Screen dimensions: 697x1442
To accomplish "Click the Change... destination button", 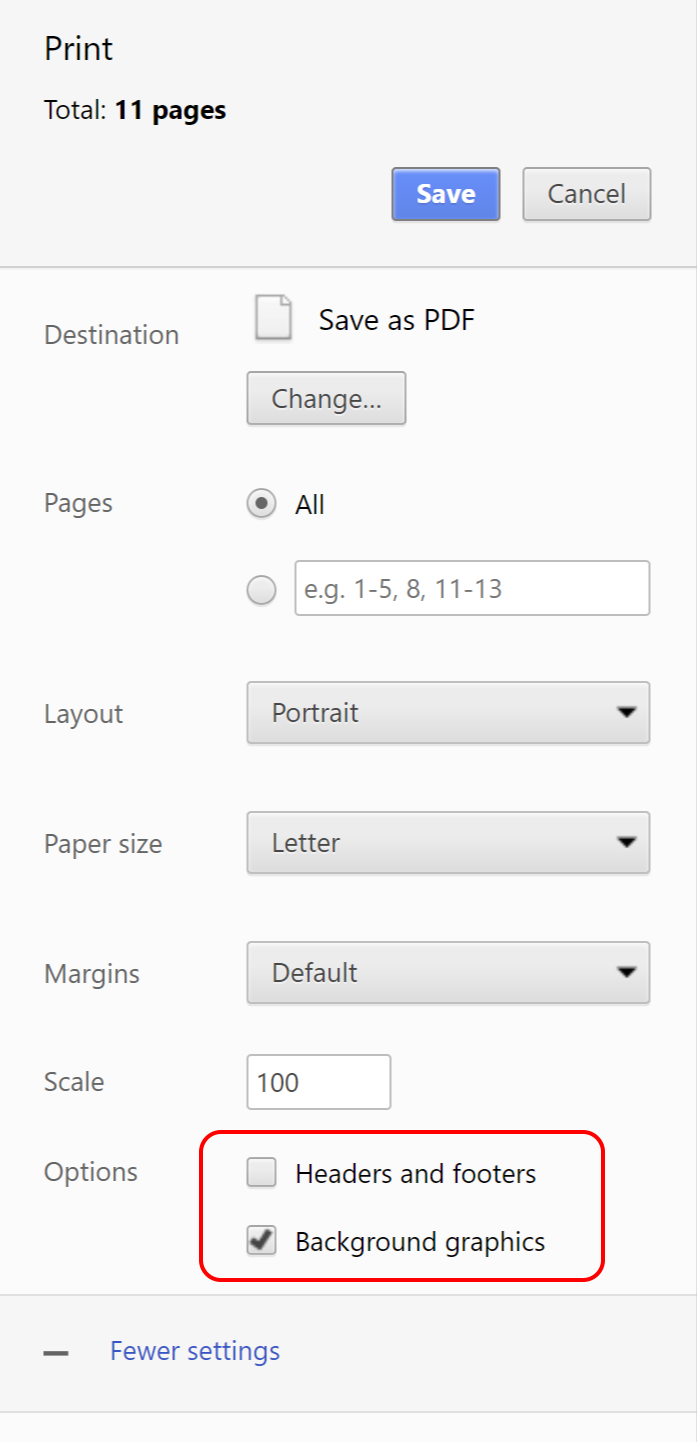I will coord(326,399).
